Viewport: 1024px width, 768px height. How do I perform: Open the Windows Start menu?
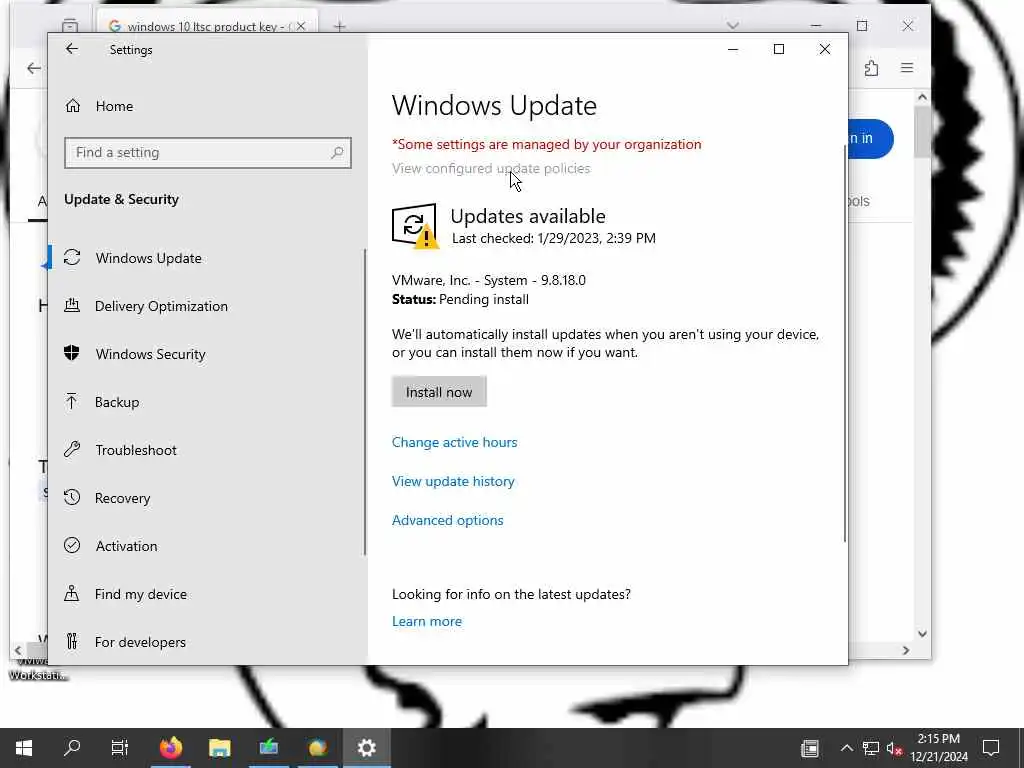(x=24, y=748)
